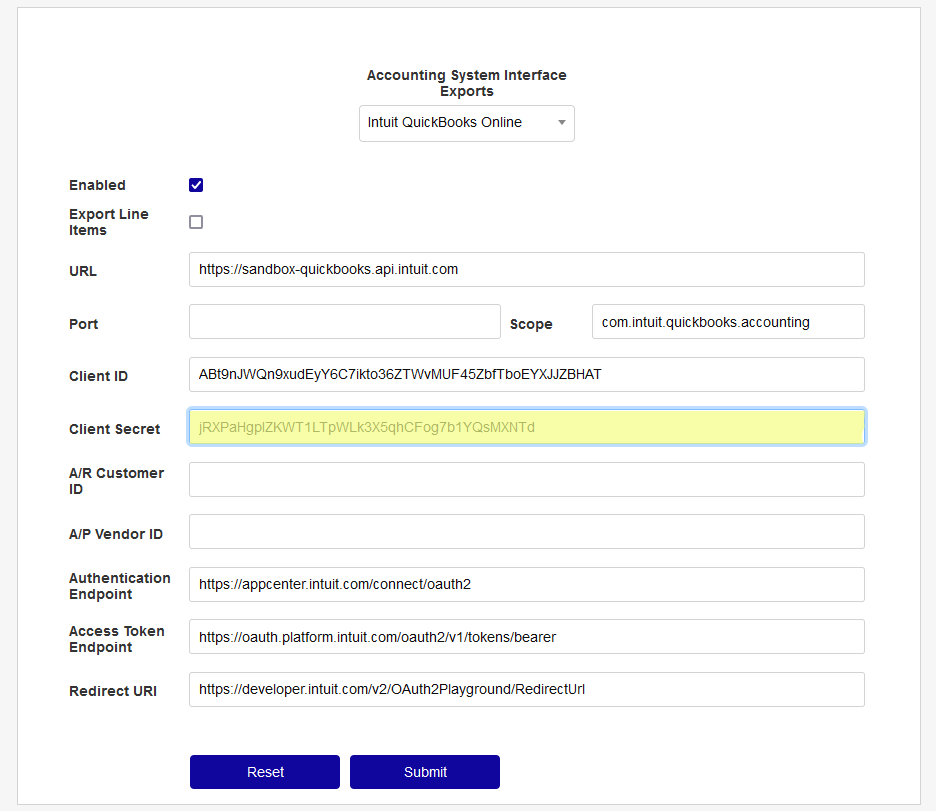Click the Authentication Endpoint field

click(x=526, y=584)
